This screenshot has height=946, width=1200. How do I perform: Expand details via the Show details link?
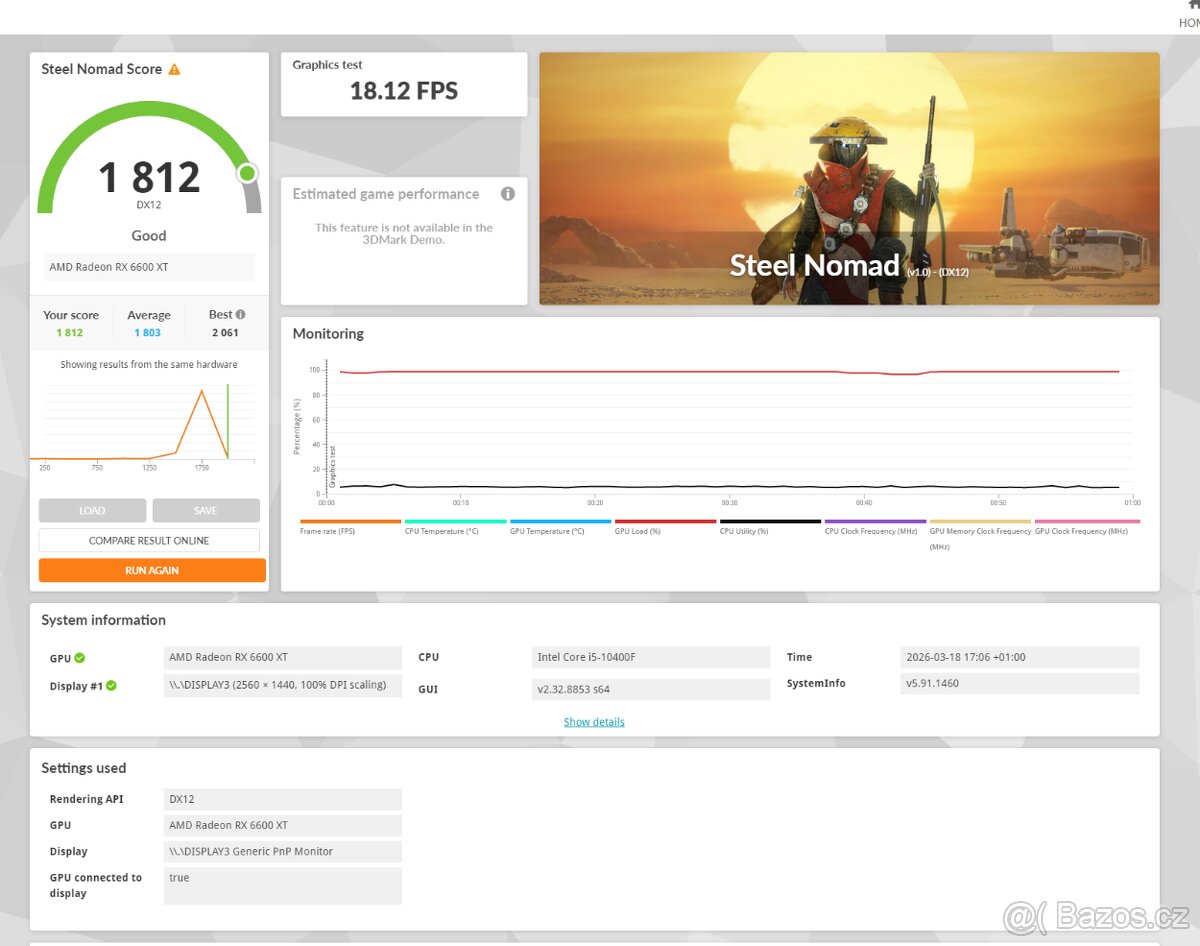[x=594, y=721]
